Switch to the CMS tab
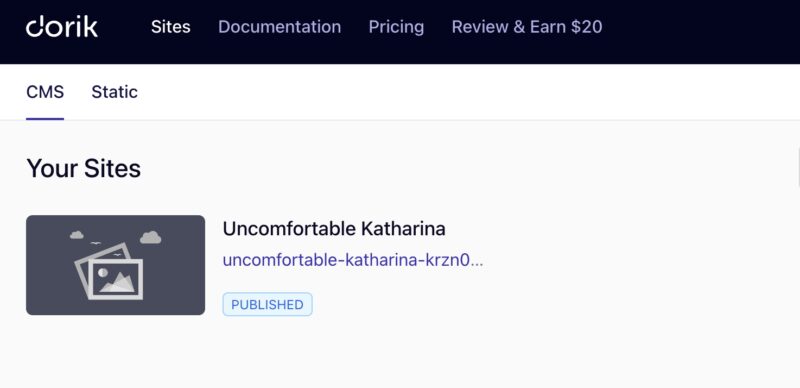 pos(45,92)
